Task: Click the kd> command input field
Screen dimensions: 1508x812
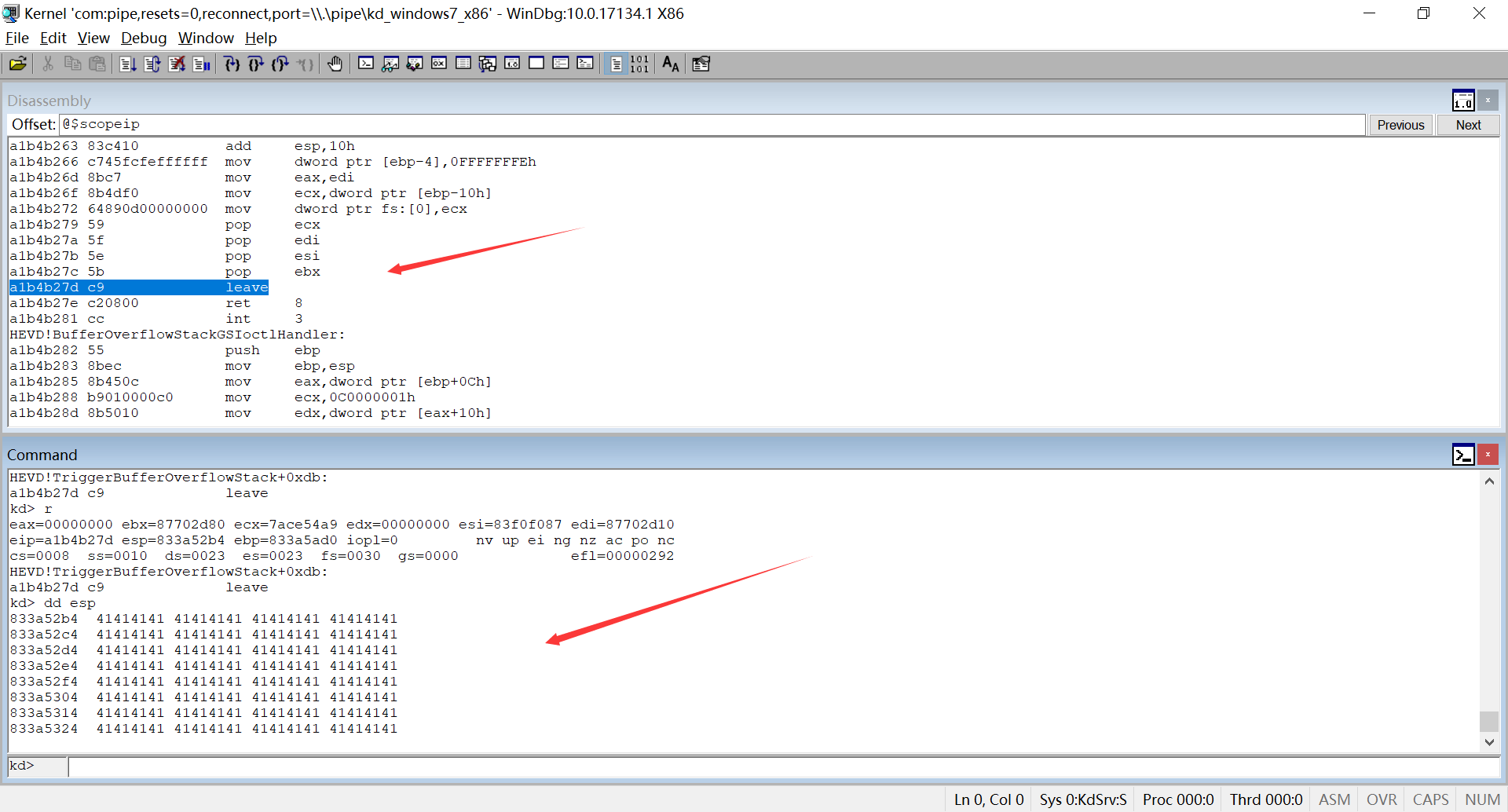Action: pos(784,766)
